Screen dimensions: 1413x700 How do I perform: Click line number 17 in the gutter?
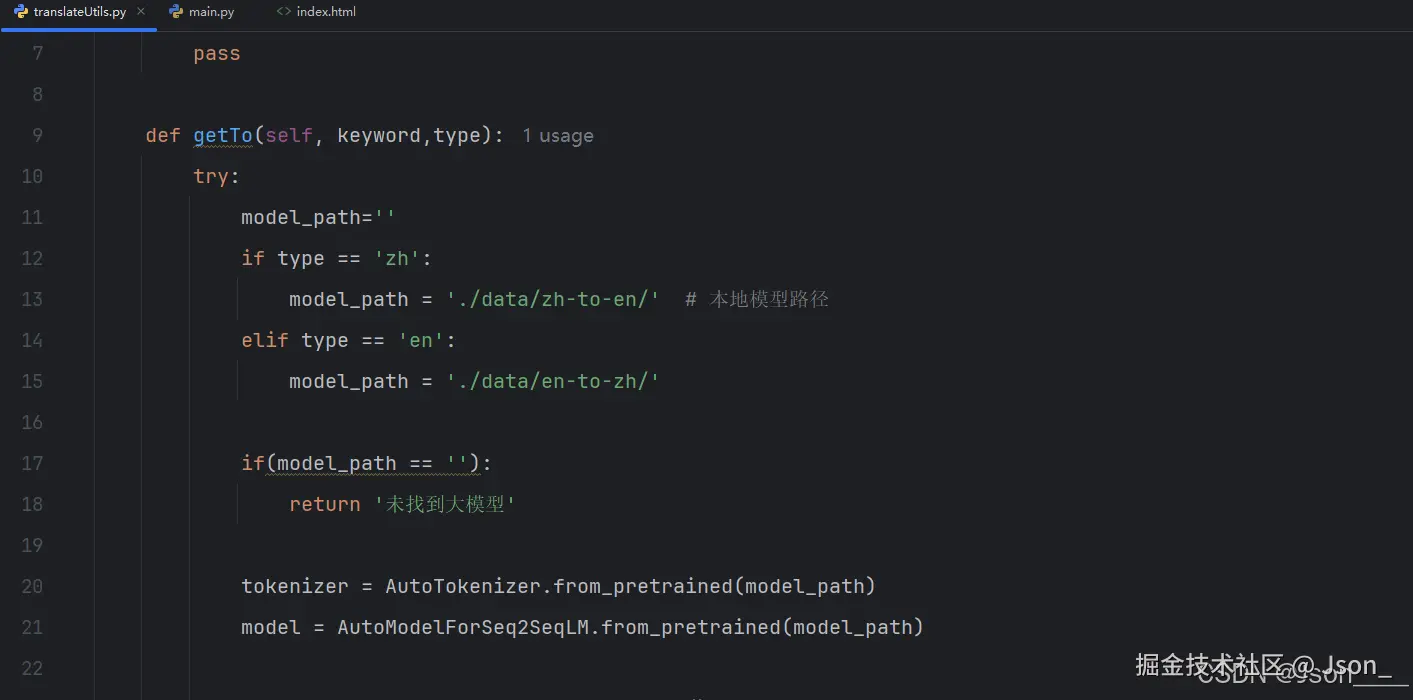pyautogui.click(x=32, y=463)
